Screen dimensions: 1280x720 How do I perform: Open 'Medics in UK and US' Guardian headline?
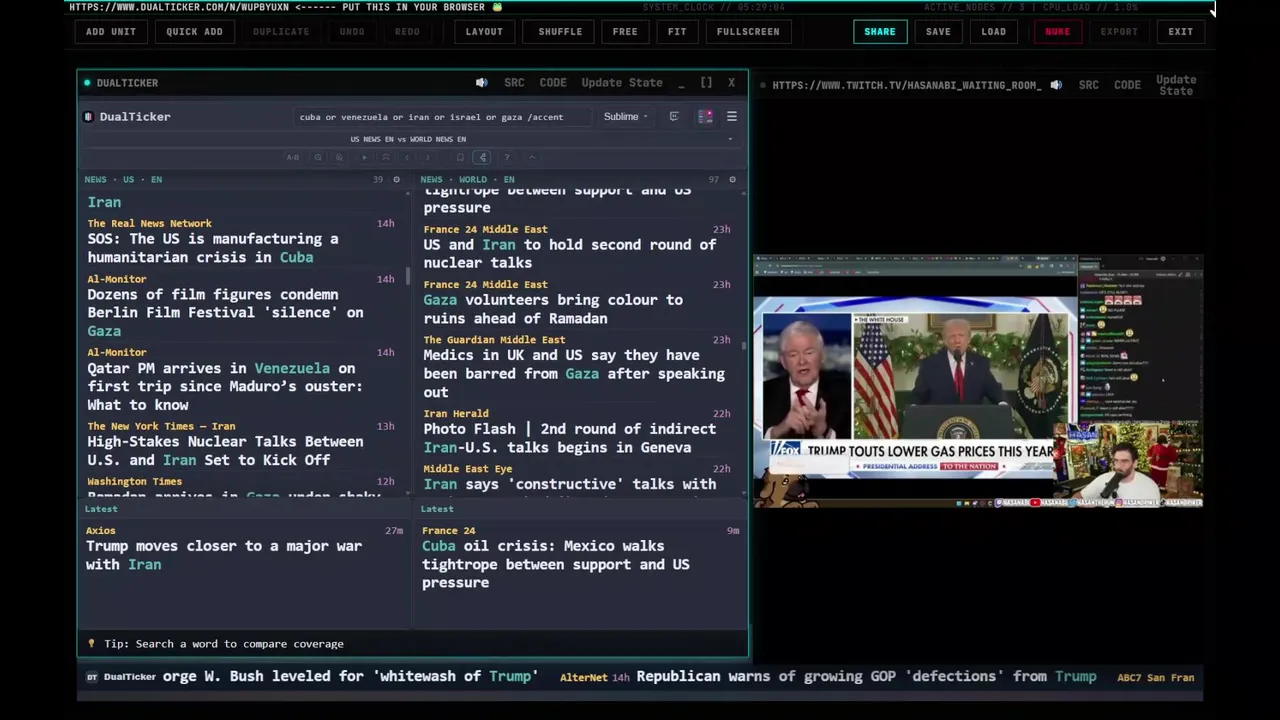[x=573, y=373]
